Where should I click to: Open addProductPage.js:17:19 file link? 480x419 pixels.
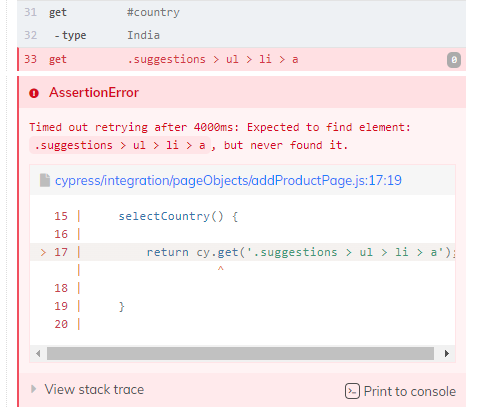[x=228, y=180]
